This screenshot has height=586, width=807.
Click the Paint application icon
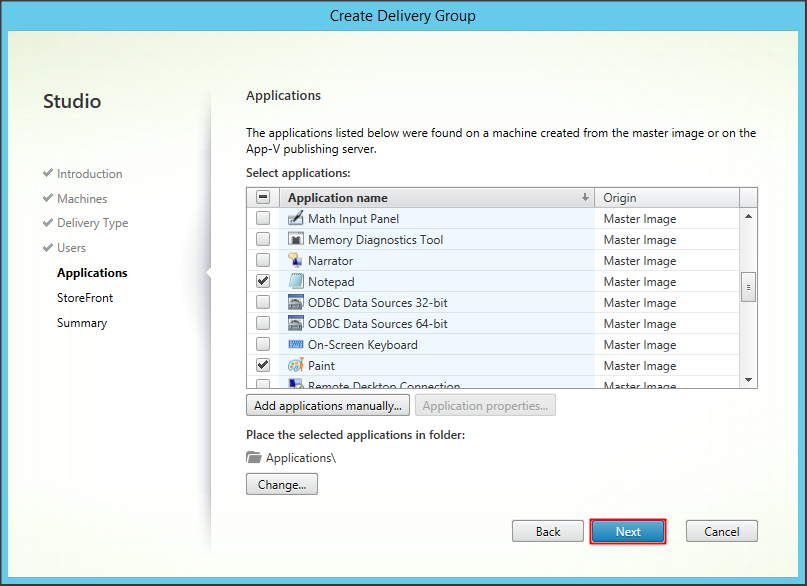click(296, 366)
